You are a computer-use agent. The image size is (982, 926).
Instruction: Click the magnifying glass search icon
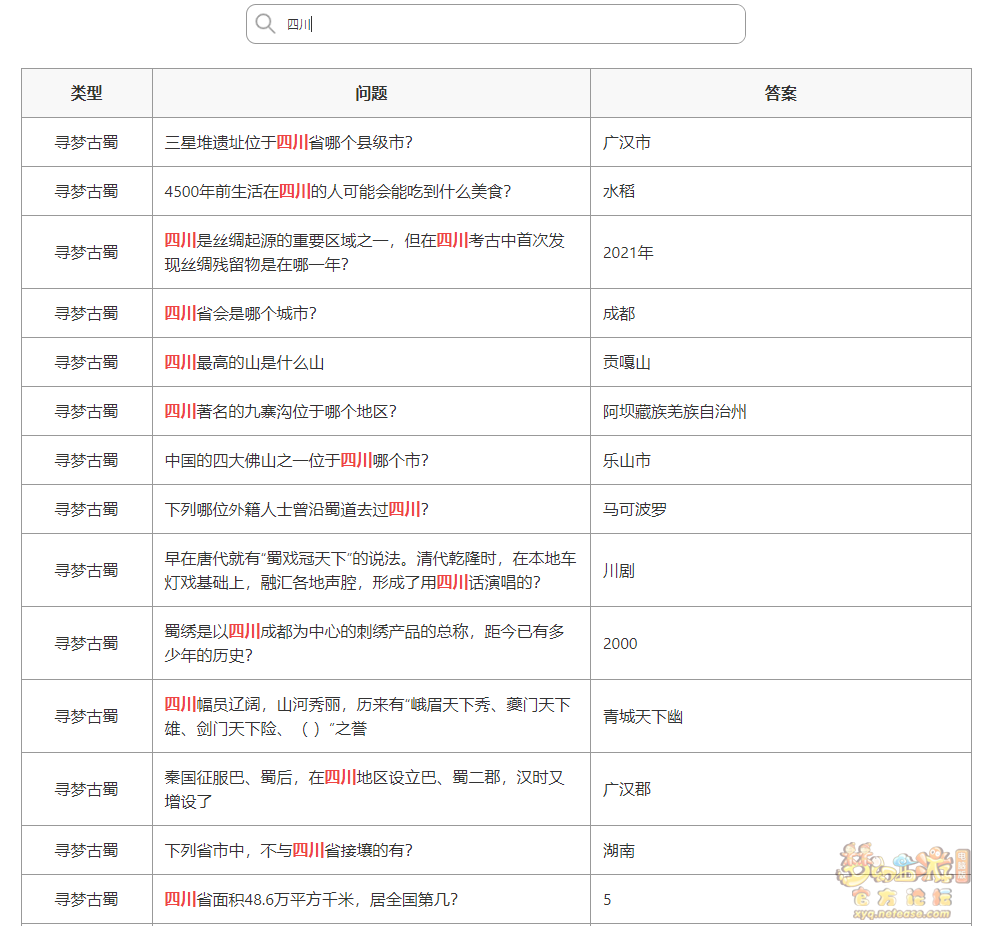pyautogui.click(x=265, y=24)
